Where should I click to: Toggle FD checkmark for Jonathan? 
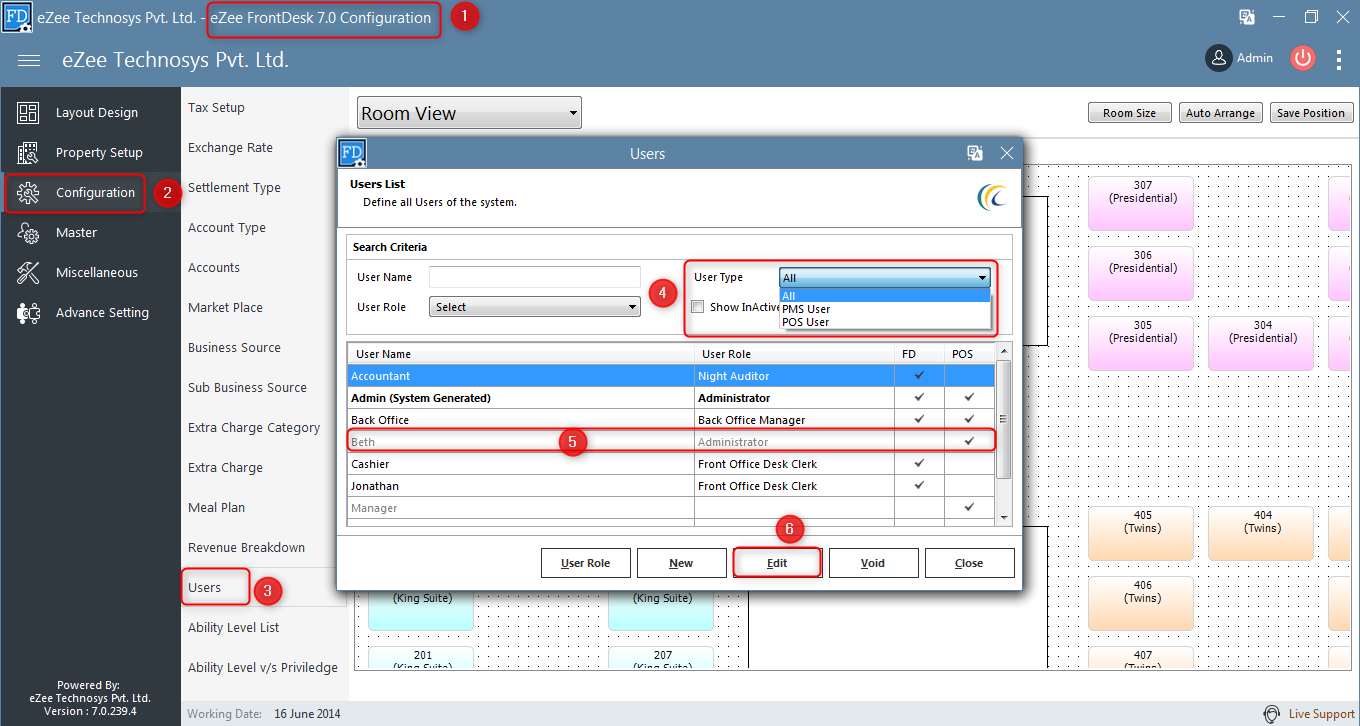click(x=919, y=485)
